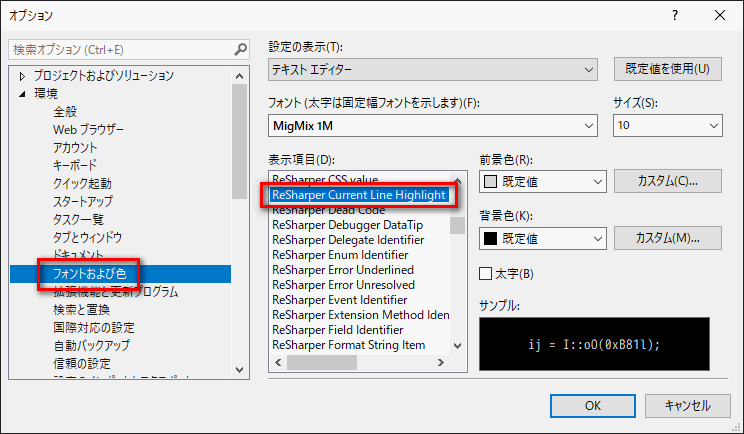
Task: Select 国際対応の設定 in the tree
Action: coord(93,328)
